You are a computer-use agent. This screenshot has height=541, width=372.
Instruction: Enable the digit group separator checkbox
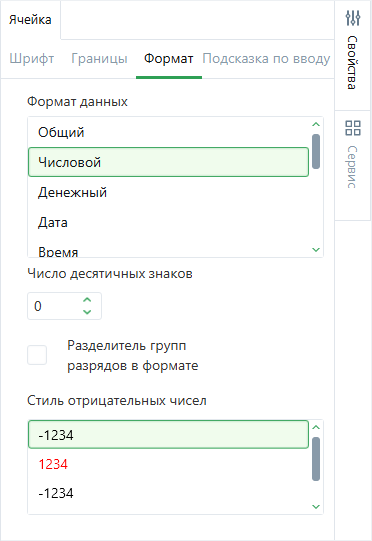37,355
